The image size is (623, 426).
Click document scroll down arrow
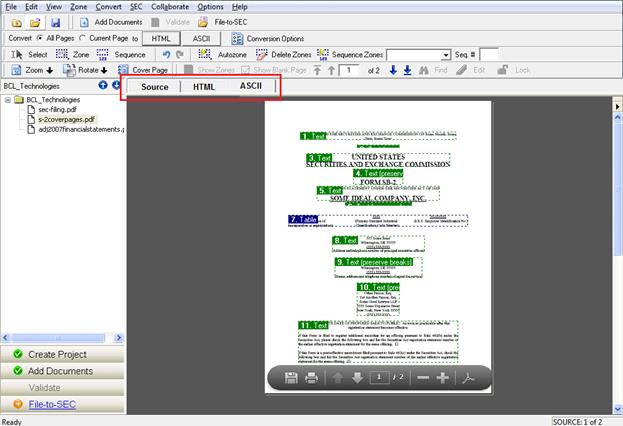click(618, 409)
